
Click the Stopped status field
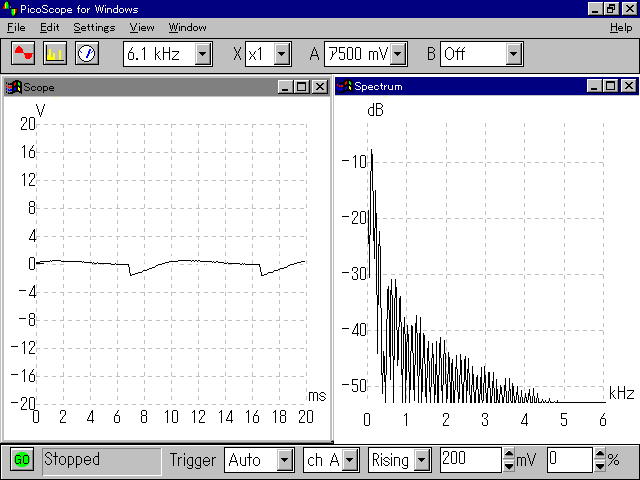pos(102,460)
